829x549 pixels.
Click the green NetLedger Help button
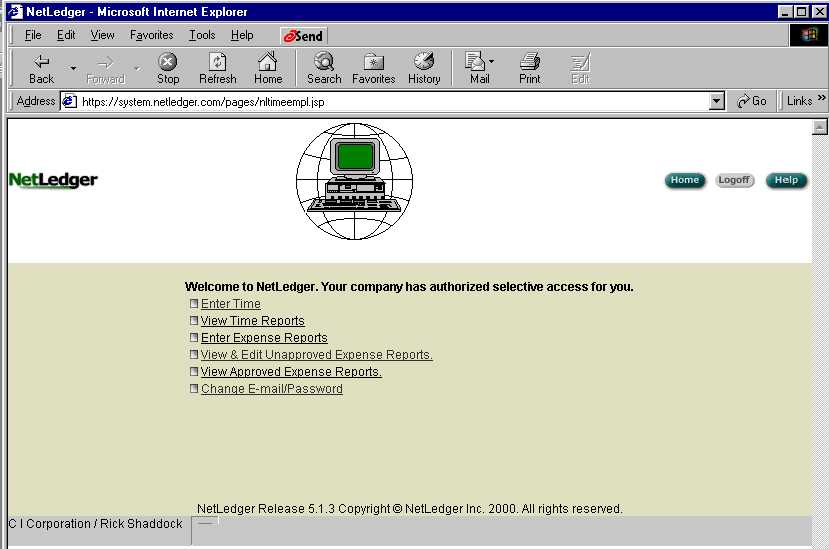[x=786, y=180]
